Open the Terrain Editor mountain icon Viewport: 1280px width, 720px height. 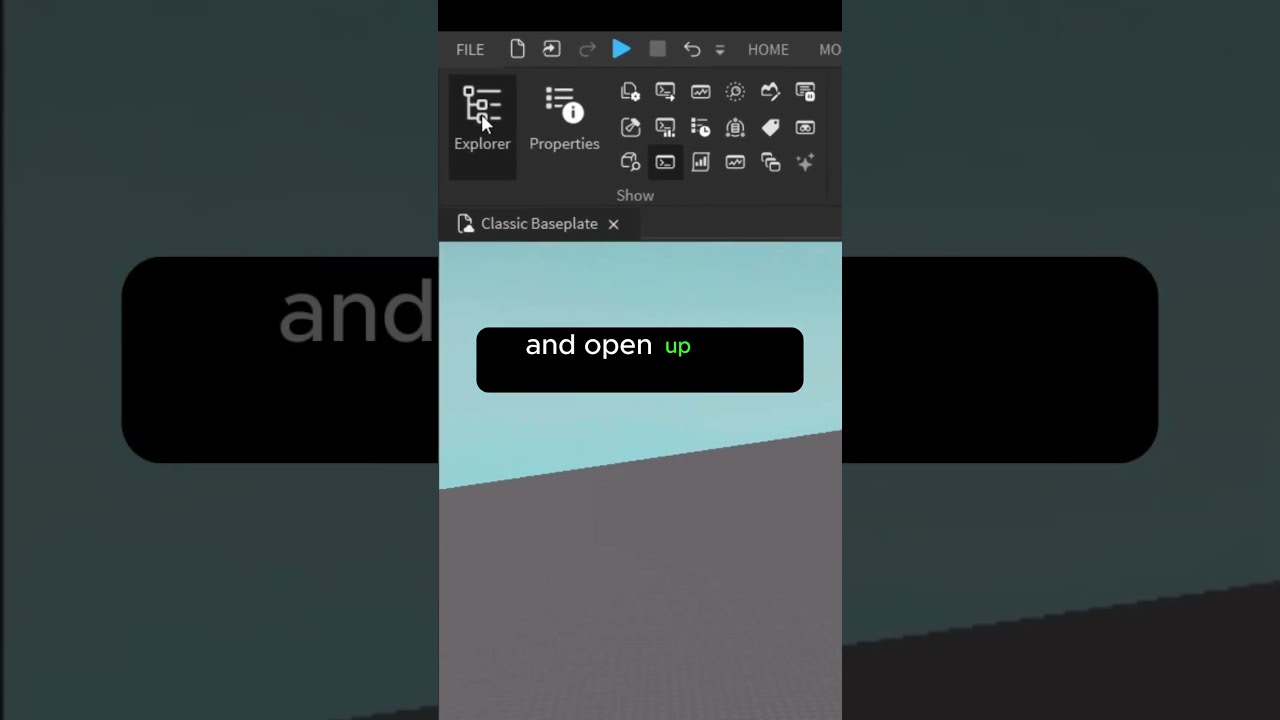(x=770, y=92)
